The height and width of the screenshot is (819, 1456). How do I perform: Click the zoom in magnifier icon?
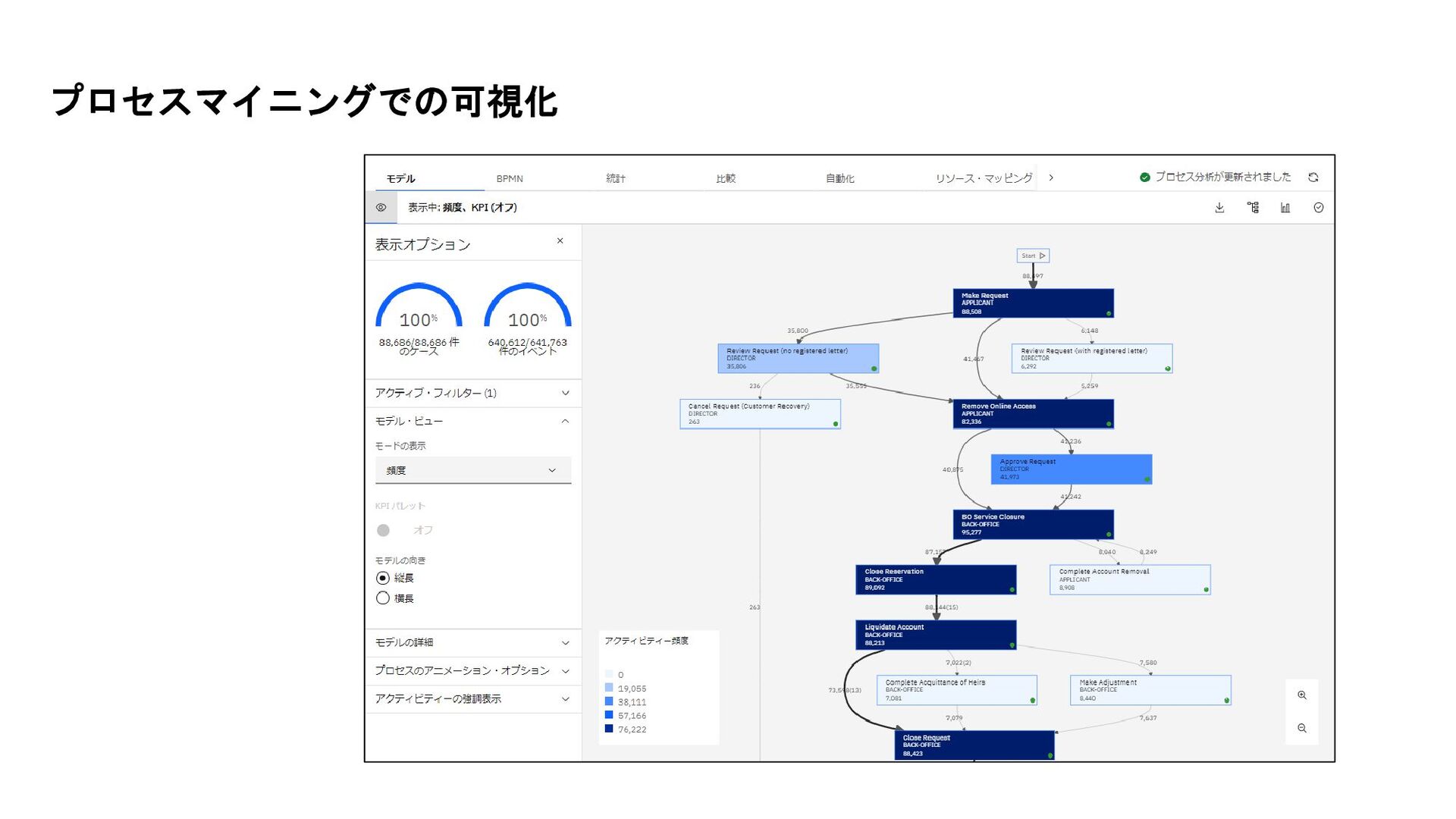pos(1302,695)
